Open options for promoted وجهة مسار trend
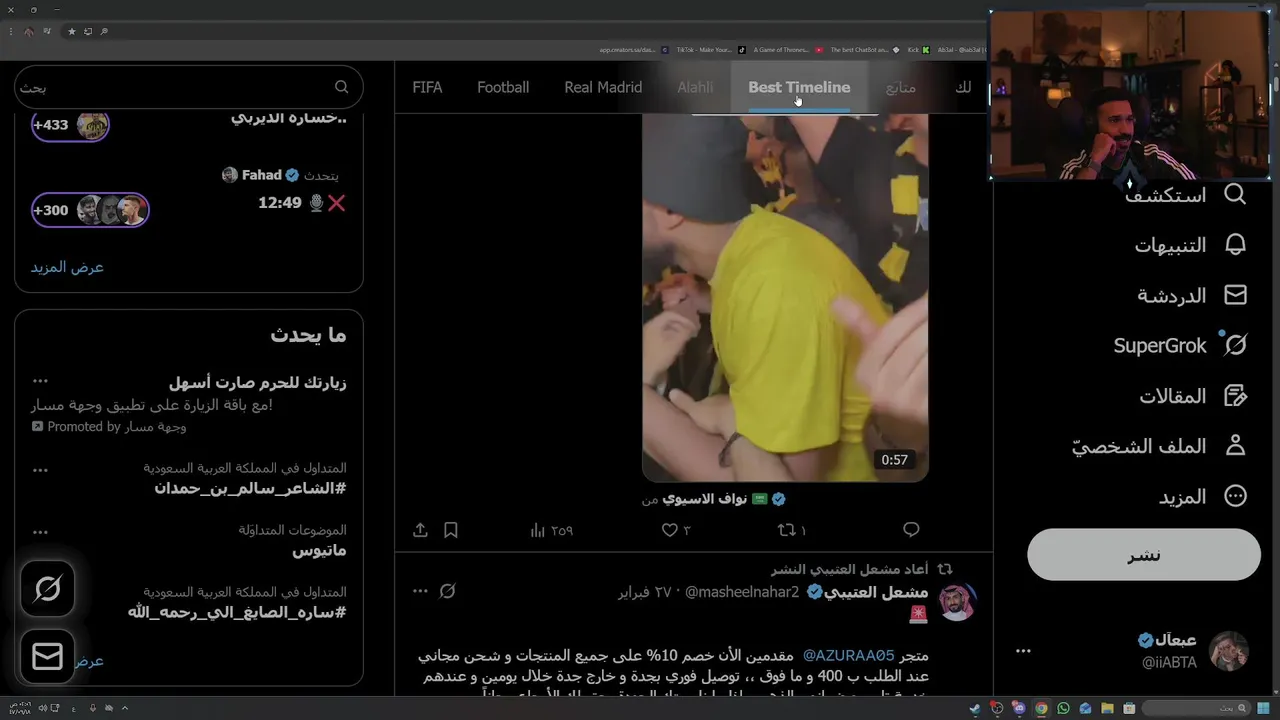 [x=40, y=381]
